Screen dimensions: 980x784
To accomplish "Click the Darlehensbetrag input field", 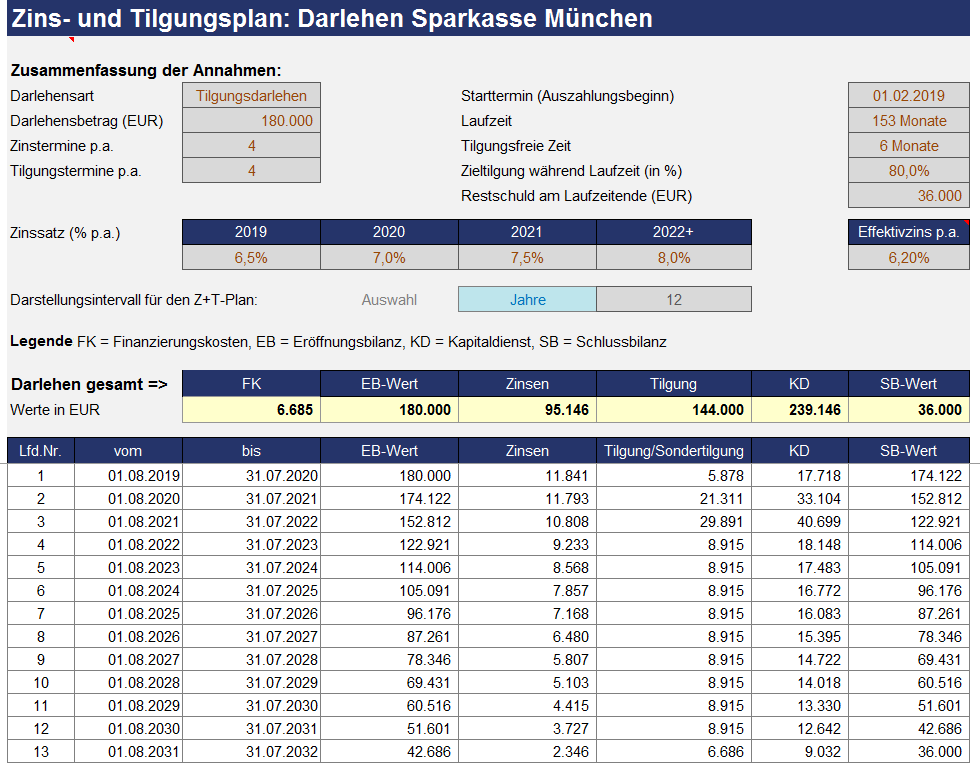I will [x=252, y=121].
